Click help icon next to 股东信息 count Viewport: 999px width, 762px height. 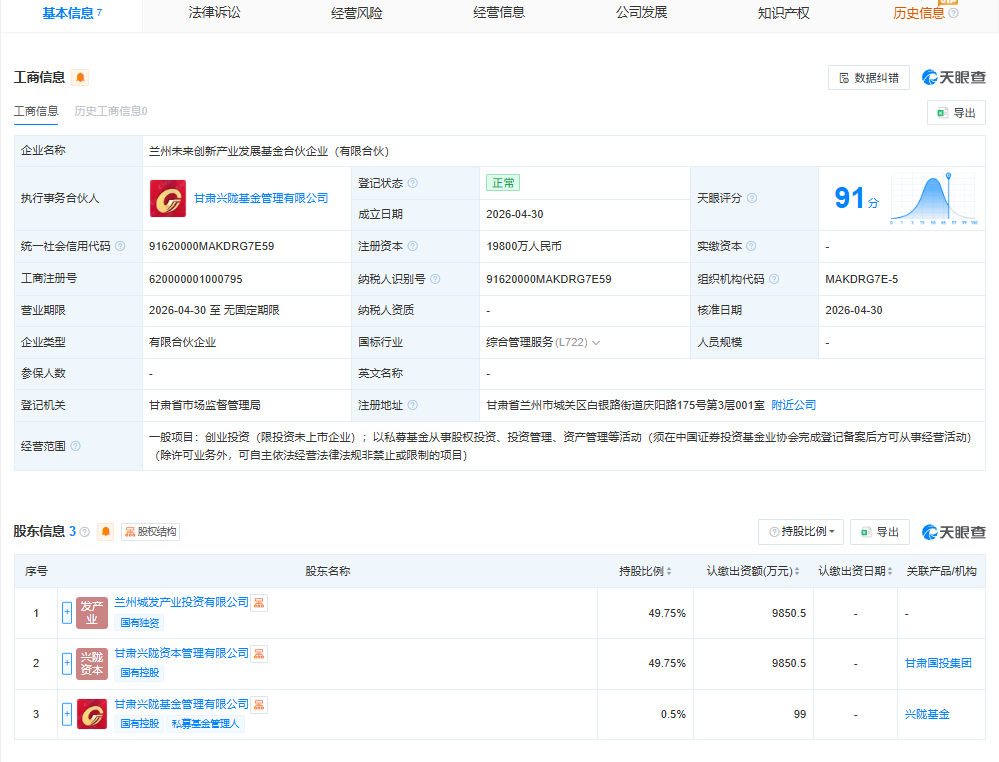click(x=85, y=532)
